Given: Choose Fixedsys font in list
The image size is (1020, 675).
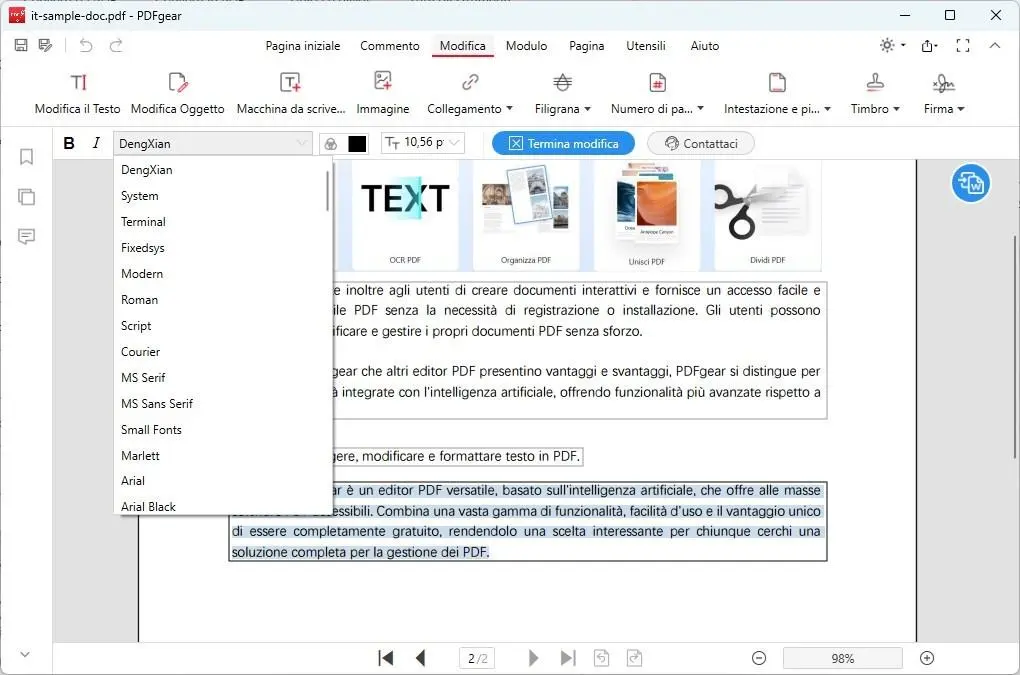Looking at the screenshot, I should 219,248.
